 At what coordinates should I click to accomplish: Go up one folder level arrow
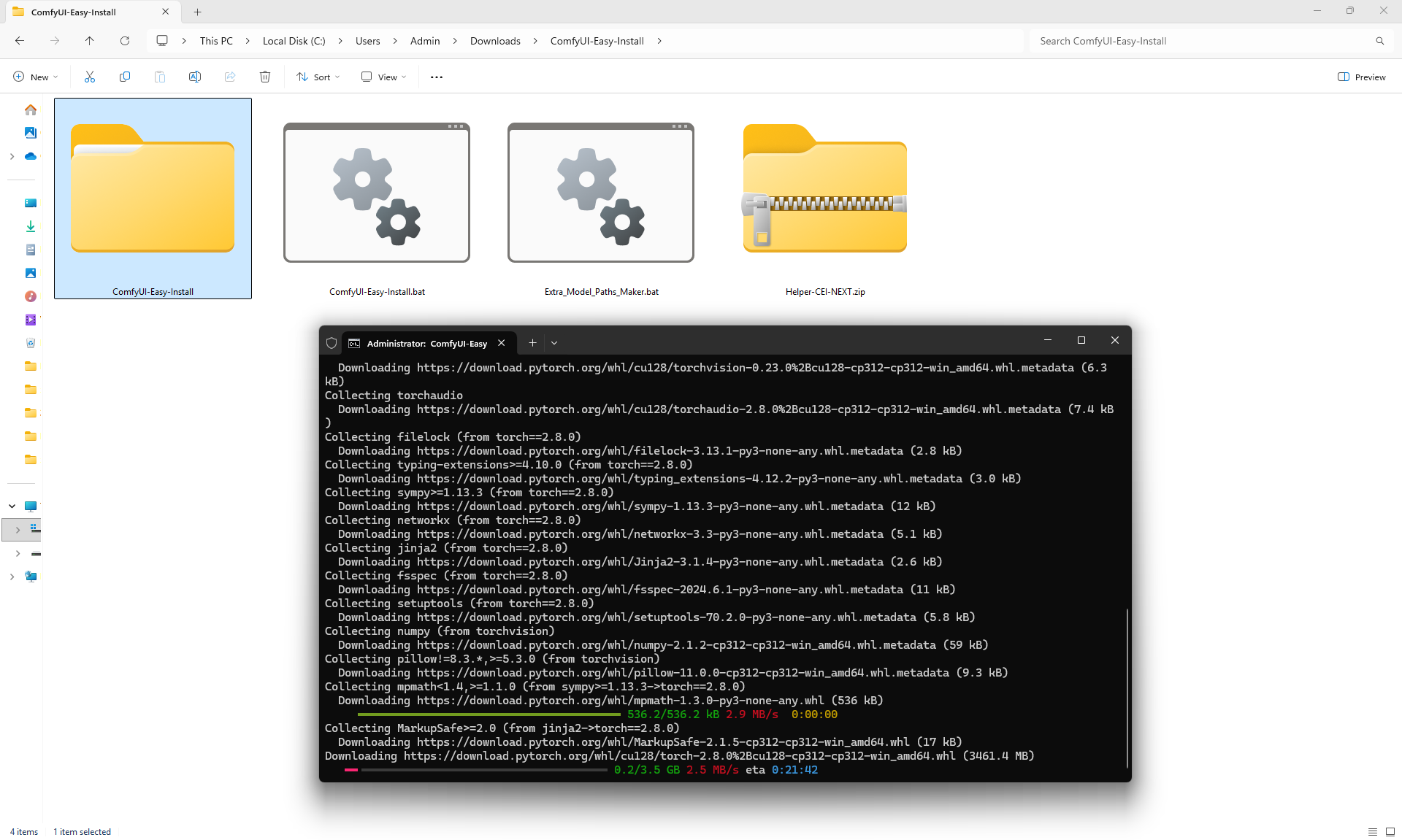(x=90, y=41)
